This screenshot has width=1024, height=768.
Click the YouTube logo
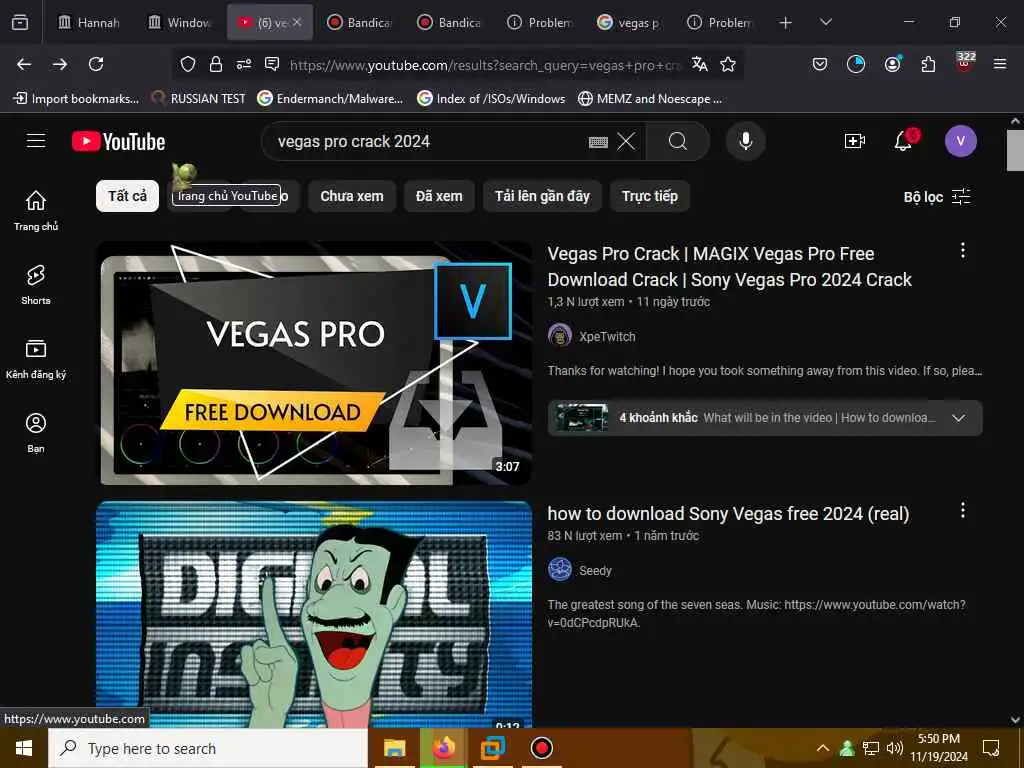(118, 141)
